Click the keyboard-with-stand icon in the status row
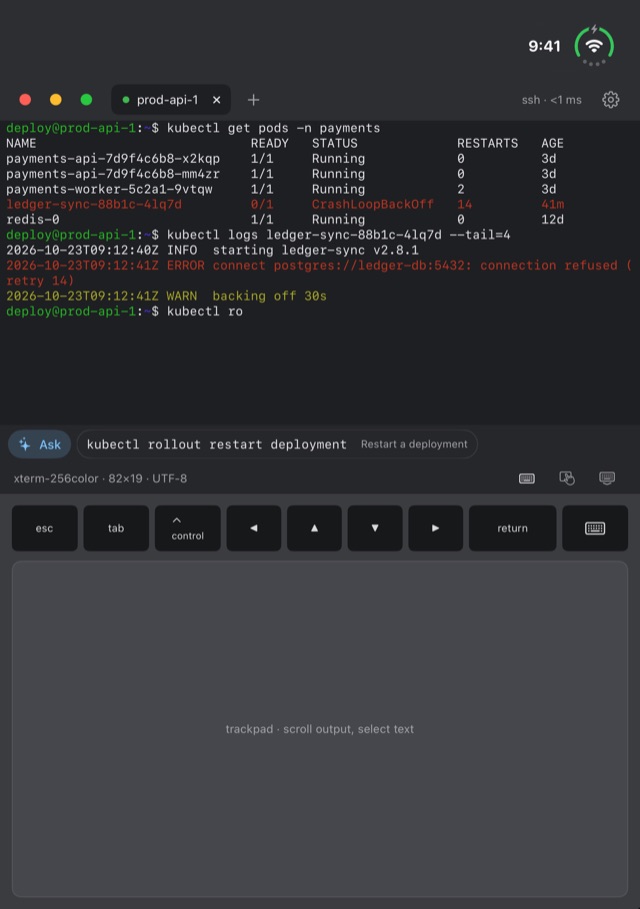 click(607, 478)
